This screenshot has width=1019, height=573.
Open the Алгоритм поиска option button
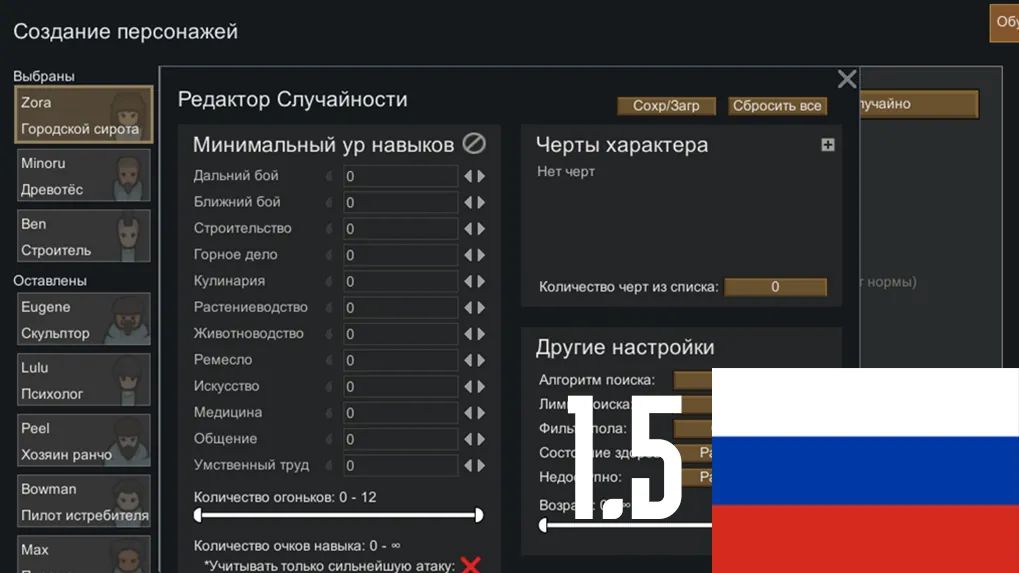click(x=692, y=380)
